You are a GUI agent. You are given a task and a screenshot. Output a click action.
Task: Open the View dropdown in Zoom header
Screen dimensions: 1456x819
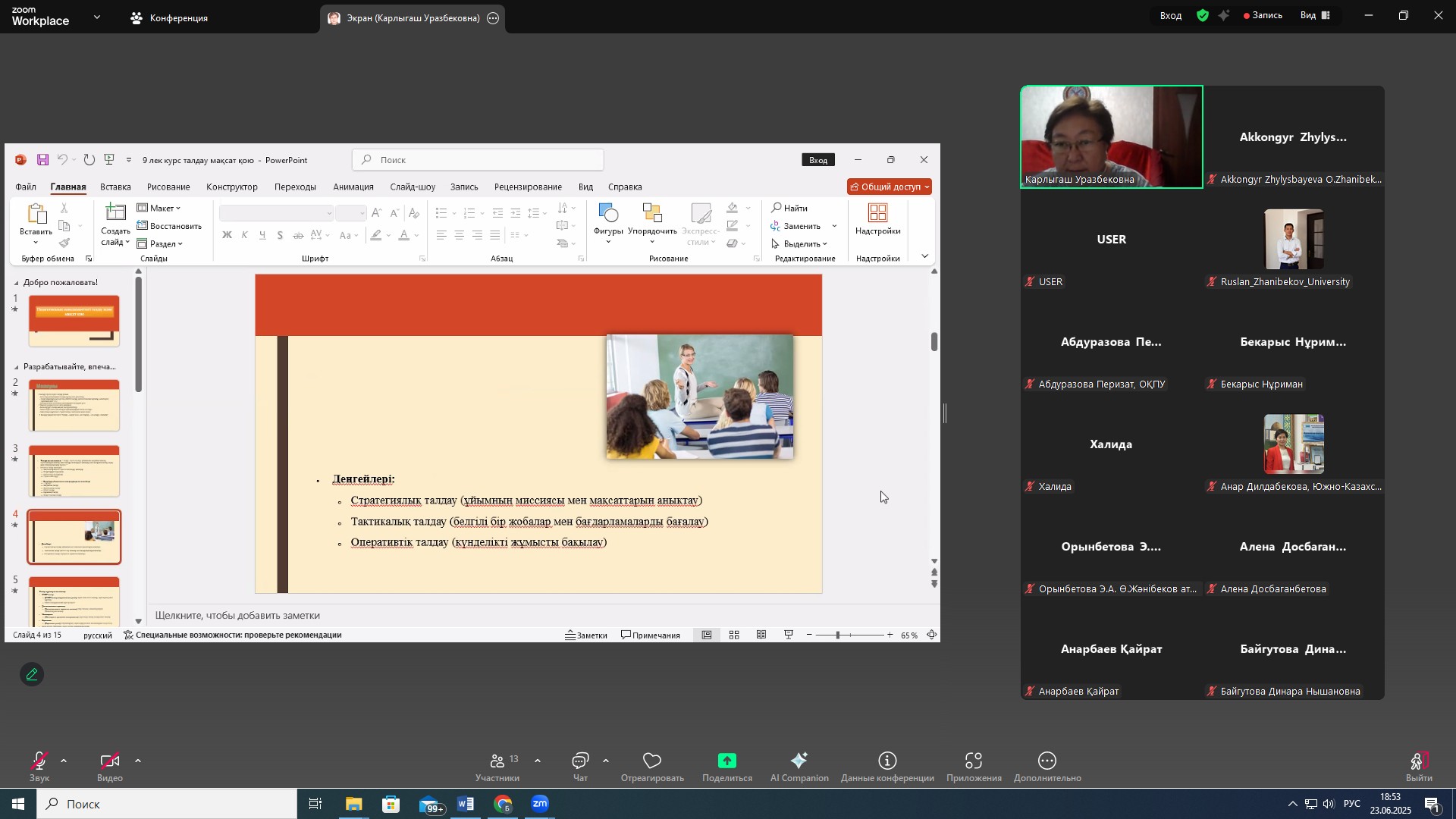point(1315,15)
